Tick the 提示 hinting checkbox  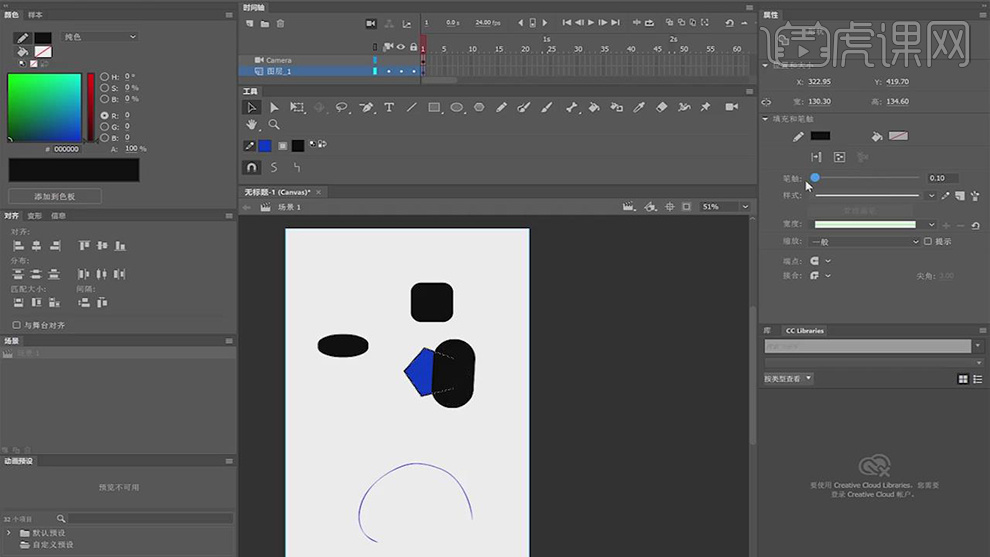click(928, 241)
